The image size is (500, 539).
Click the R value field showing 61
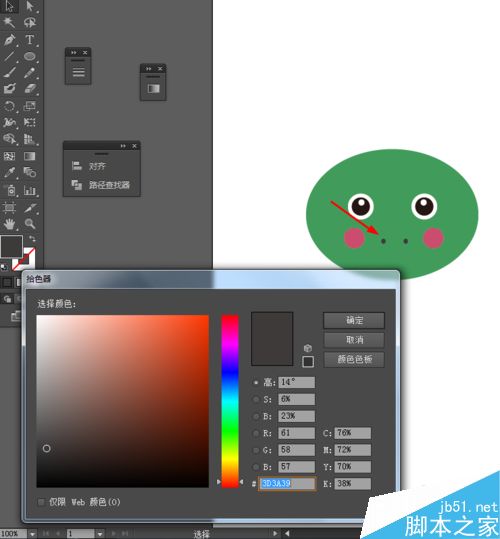click(296, 433)
